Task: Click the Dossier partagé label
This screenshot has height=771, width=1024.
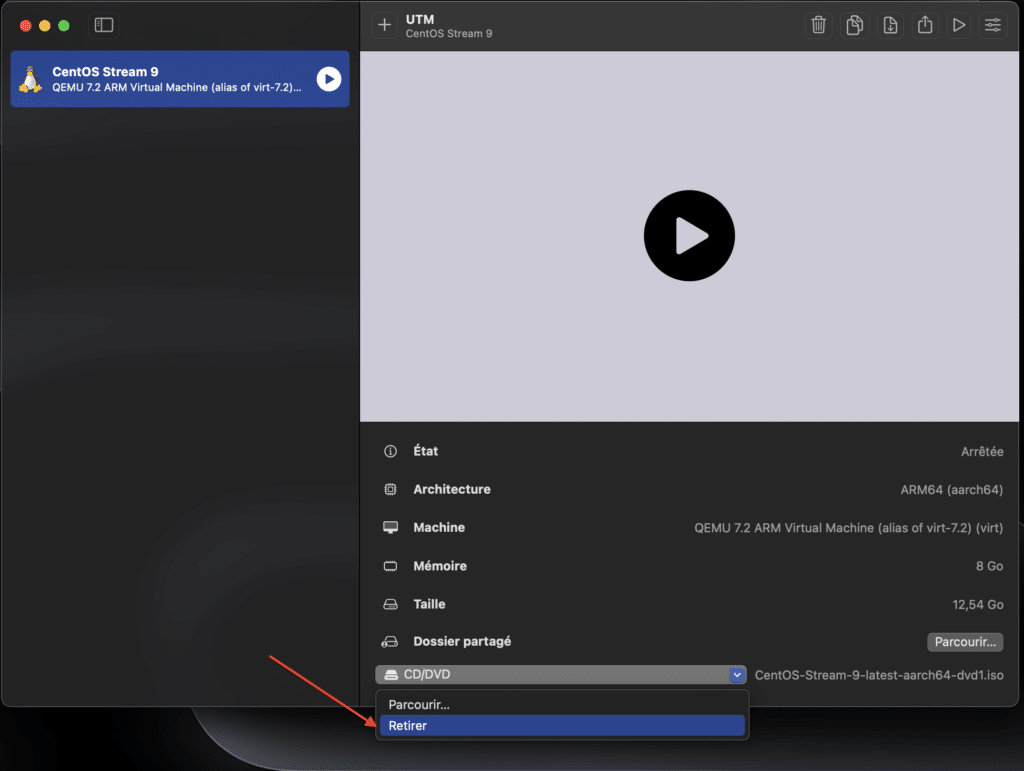Action: click(x=462, y=642)
